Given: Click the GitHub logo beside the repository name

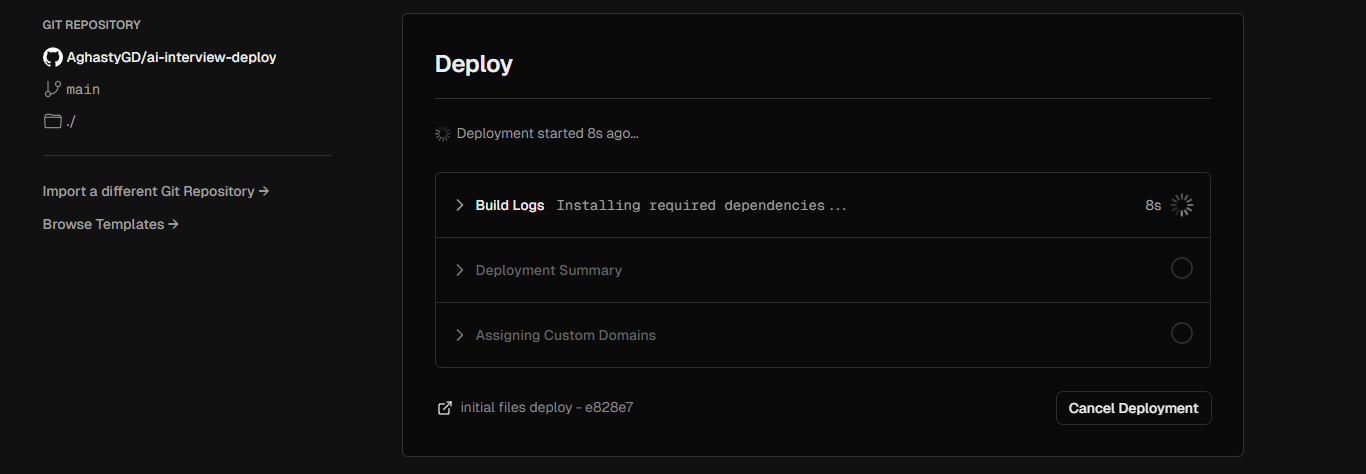Looking at the screenshot, I should 53,57.
